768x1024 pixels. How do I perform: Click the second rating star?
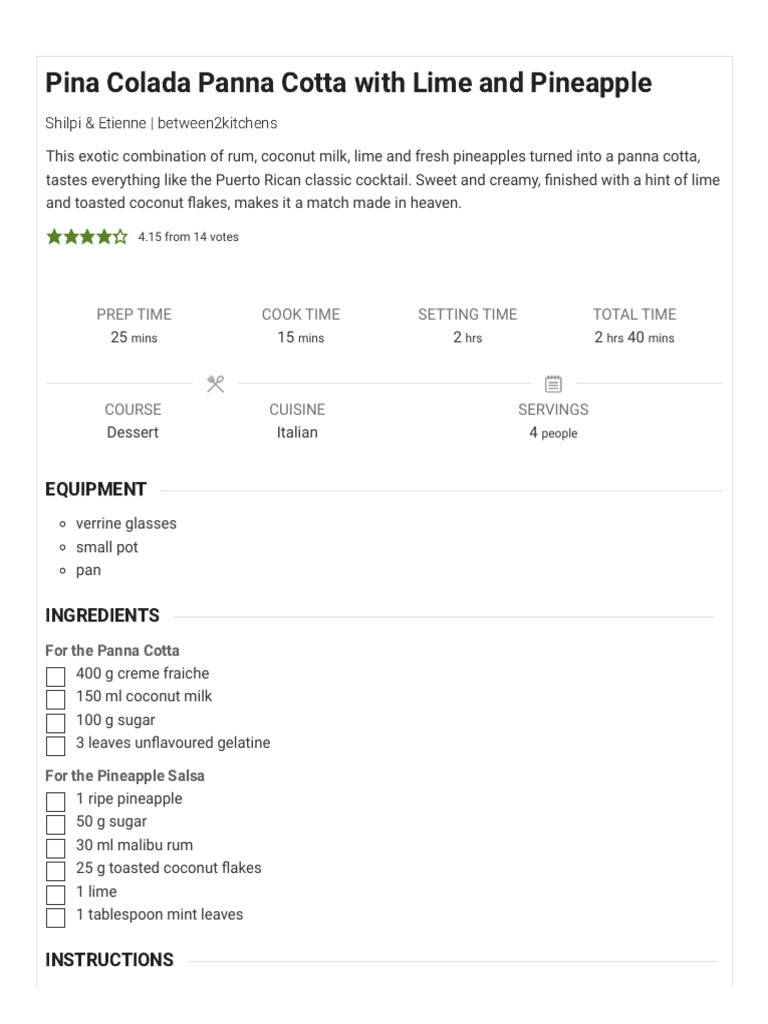71,236
